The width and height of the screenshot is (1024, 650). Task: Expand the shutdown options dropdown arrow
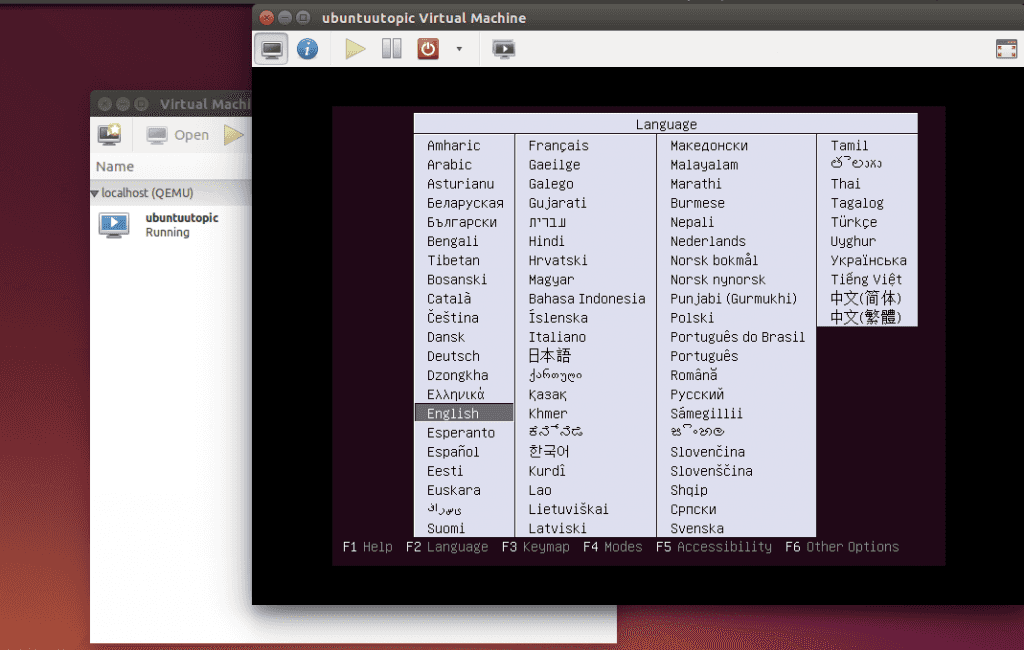[459, 49]
